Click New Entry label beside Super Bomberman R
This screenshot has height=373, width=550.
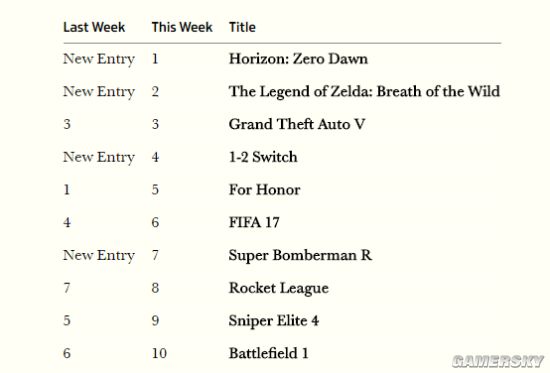pos(99,255)
